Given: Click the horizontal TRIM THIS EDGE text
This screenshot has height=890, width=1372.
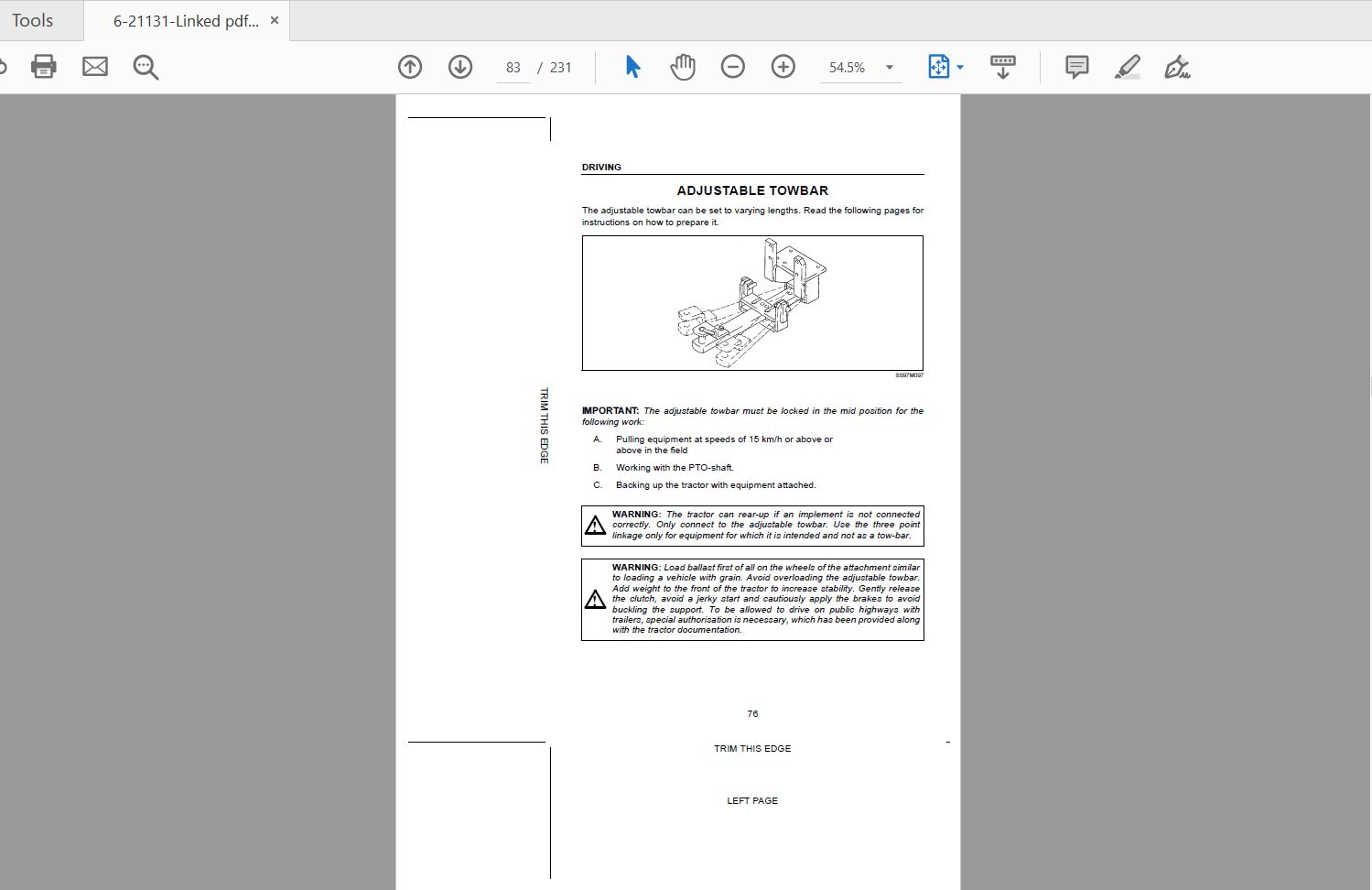Looking at the screenshot, I should point(752,749).
